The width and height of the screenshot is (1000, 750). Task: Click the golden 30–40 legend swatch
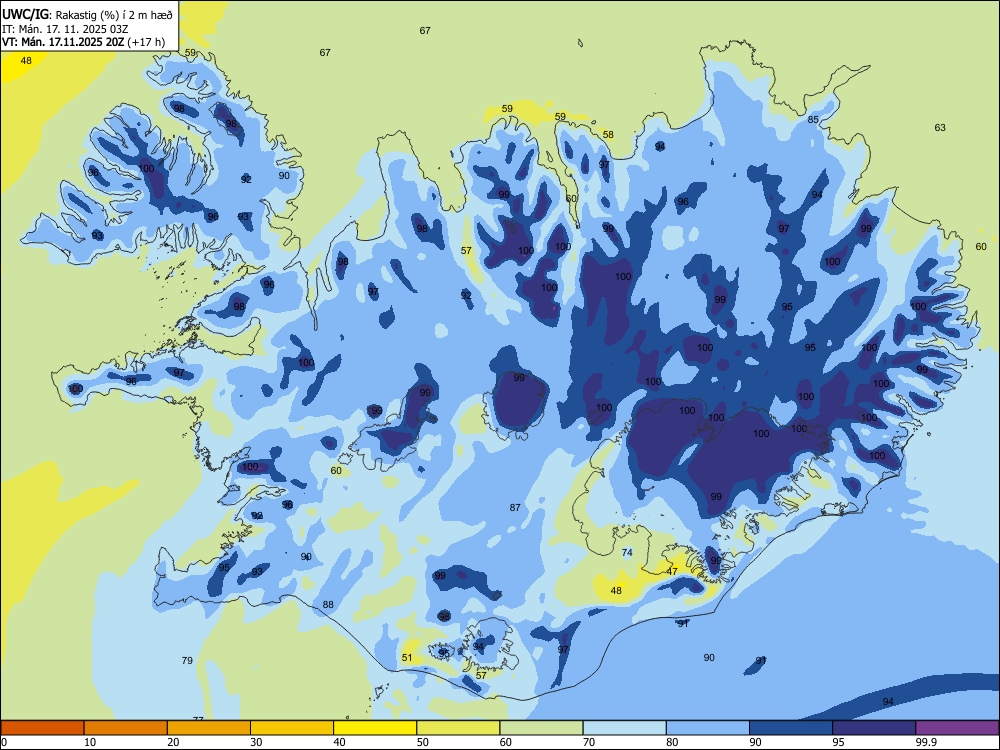(292, 728)
